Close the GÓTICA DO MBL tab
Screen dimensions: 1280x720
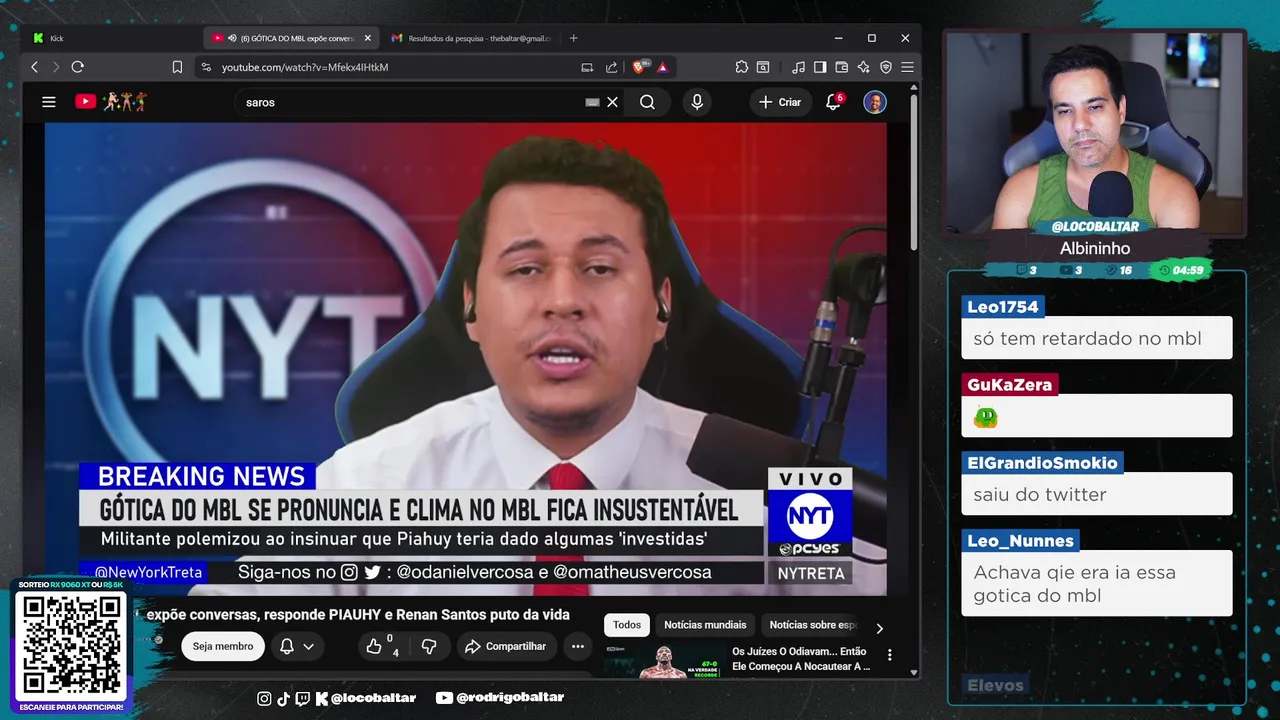pyautogui.click(x=368, y=38)
